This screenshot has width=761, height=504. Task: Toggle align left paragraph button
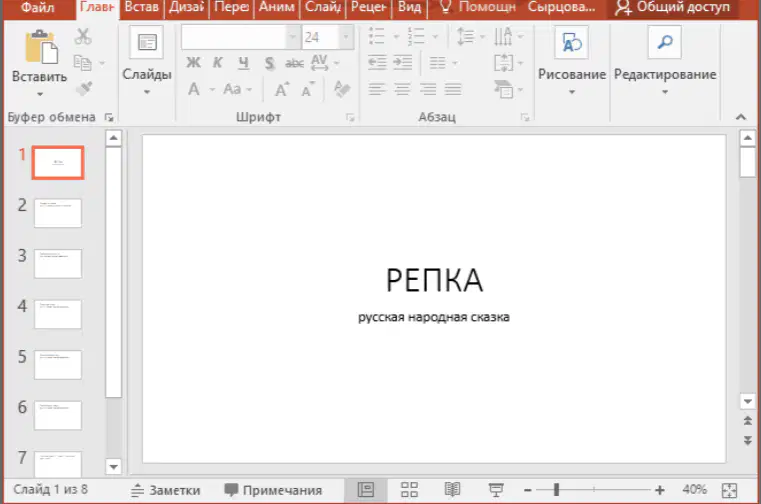pyautogui.click(x=377, y=89)
